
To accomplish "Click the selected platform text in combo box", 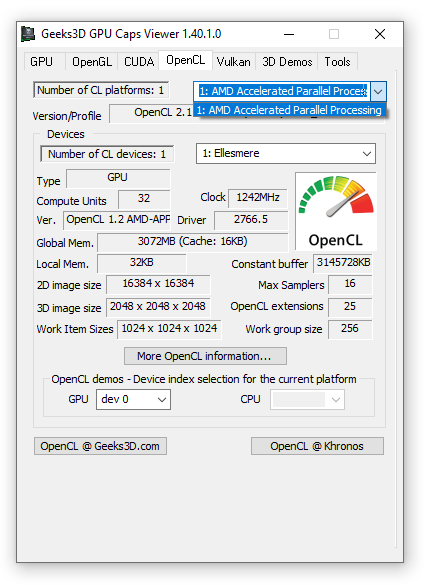I will tap(282, 91).
